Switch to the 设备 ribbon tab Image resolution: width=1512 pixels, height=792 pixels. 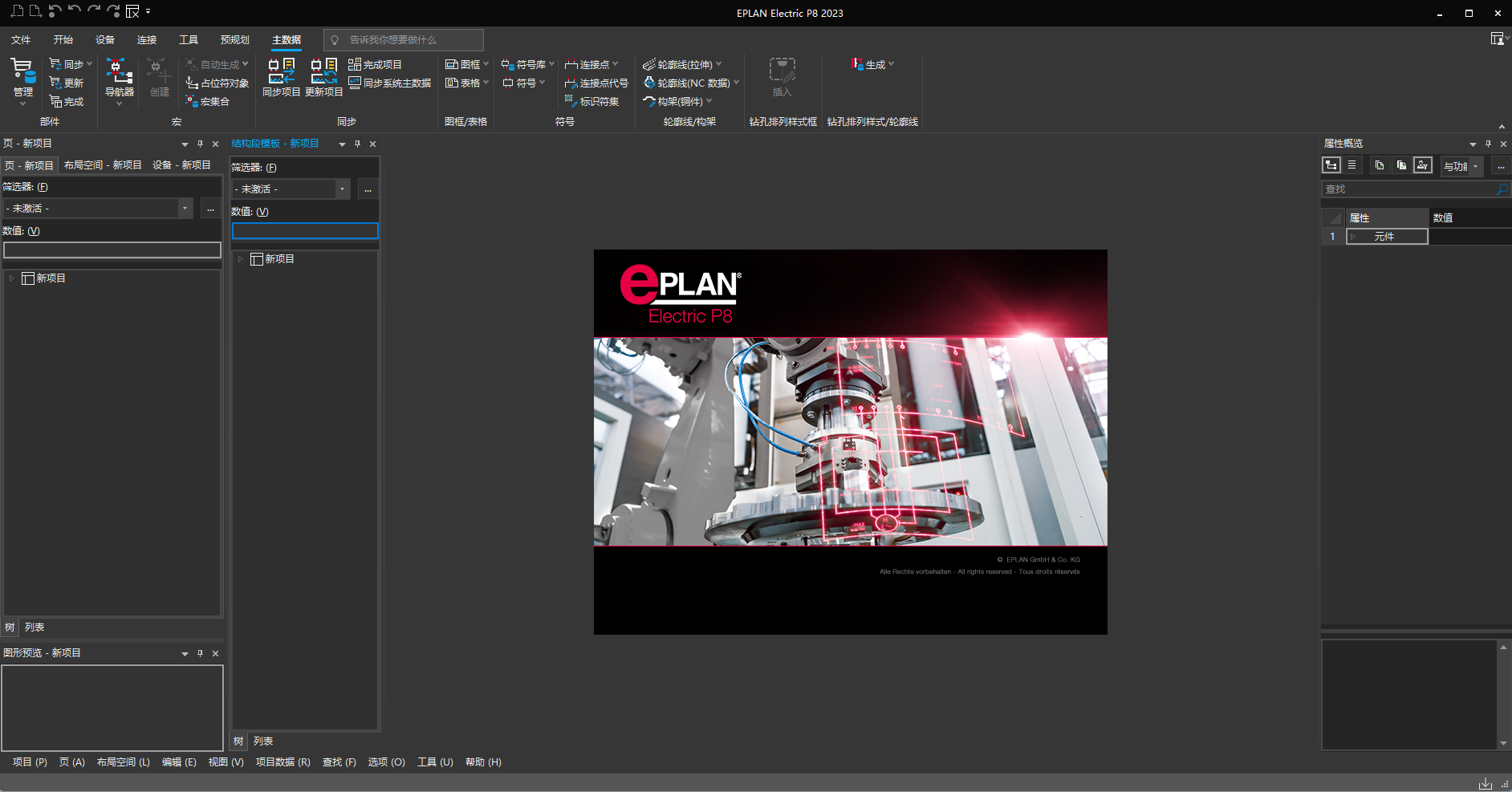(105, 39)
